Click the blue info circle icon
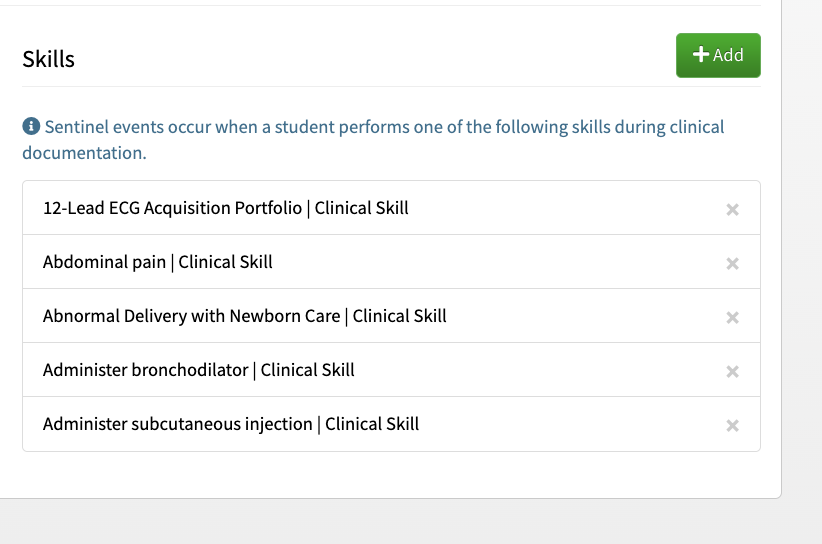This screenshot has width=822, height=544. (31, 126)
